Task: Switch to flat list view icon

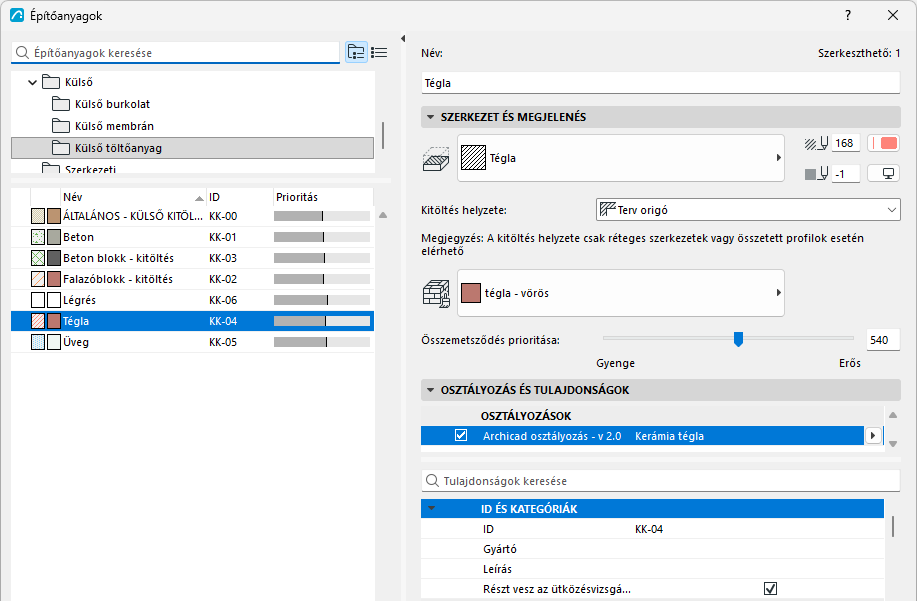Action: pos(379,53)
